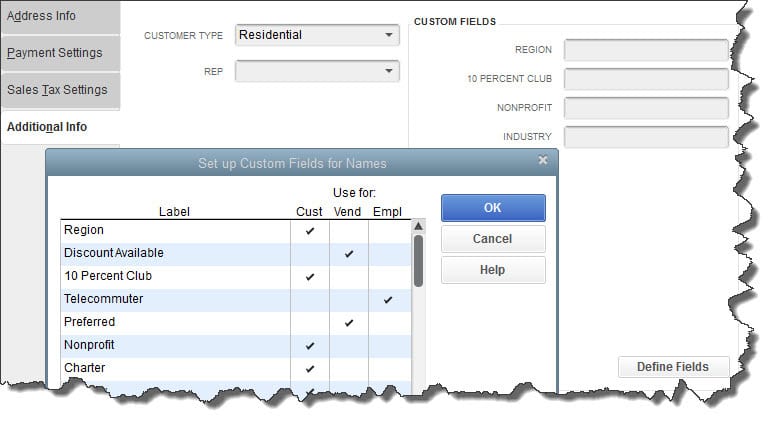Image resolution: width=777 pixels, height=424 pixels.
Task: Click OK to save custom fields
Action: tap(493, 208)
